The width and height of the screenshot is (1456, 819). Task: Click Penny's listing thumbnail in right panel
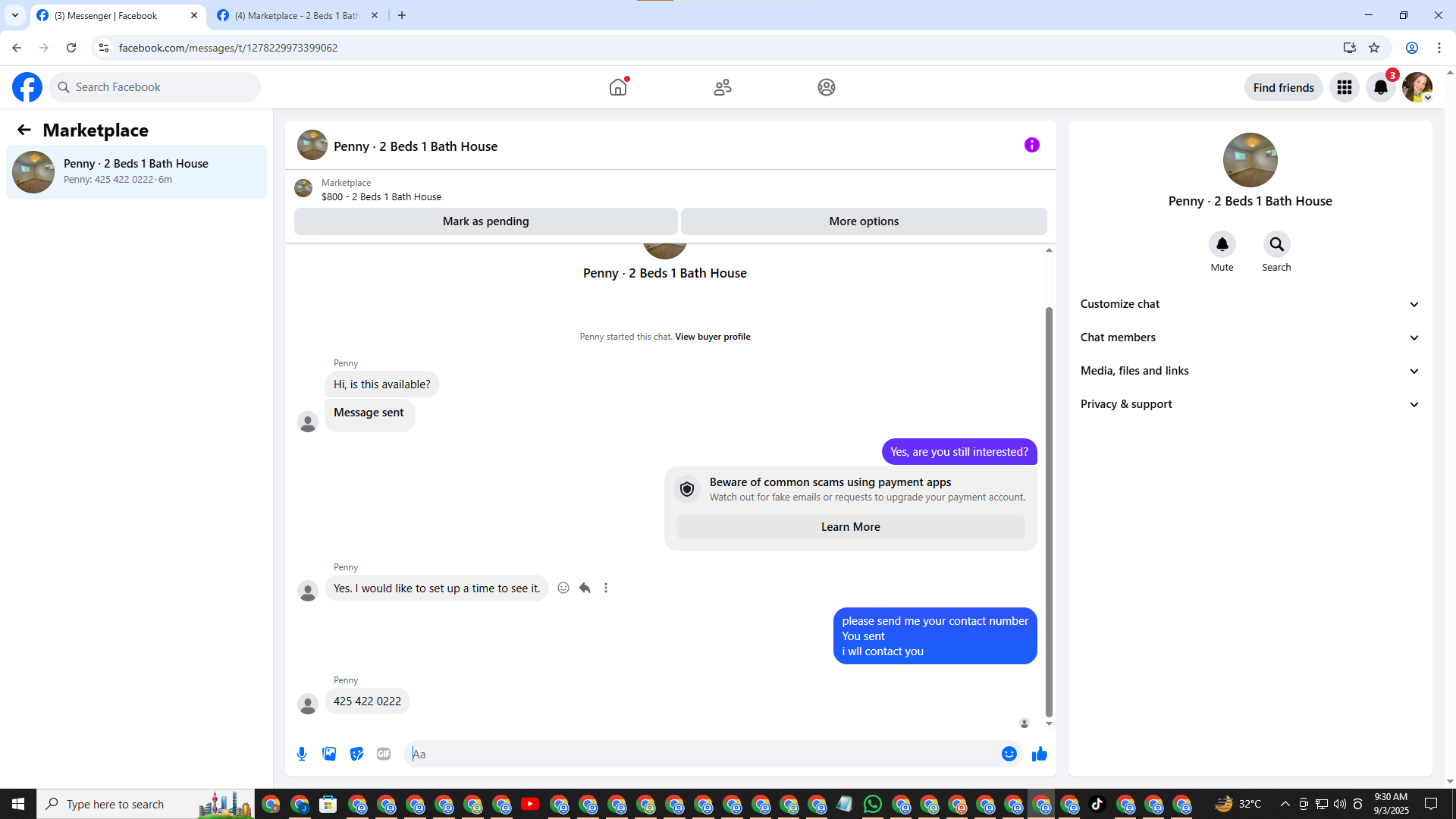coord(1250,160)
